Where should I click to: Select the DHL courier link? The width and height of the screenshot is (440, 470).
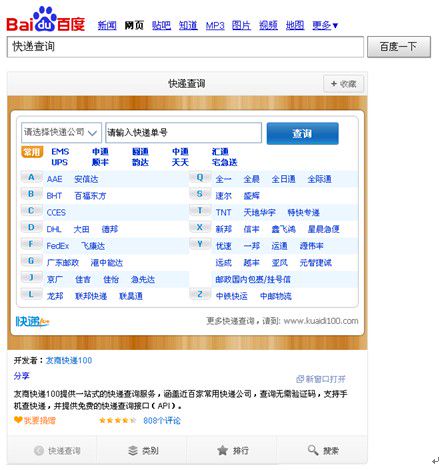[54, 229]
